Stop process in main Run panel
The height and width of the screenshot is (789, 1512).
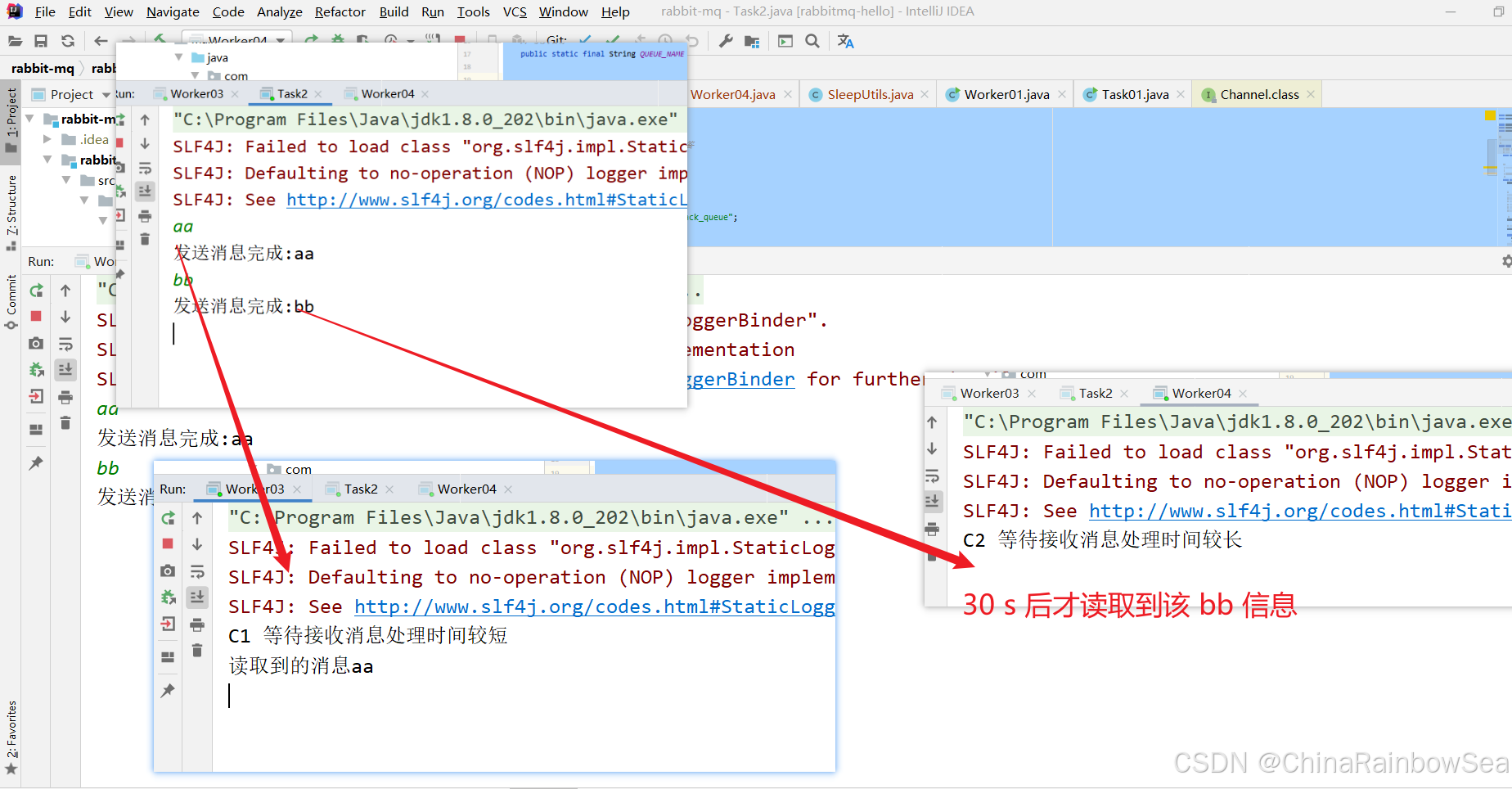pos(36,316)
